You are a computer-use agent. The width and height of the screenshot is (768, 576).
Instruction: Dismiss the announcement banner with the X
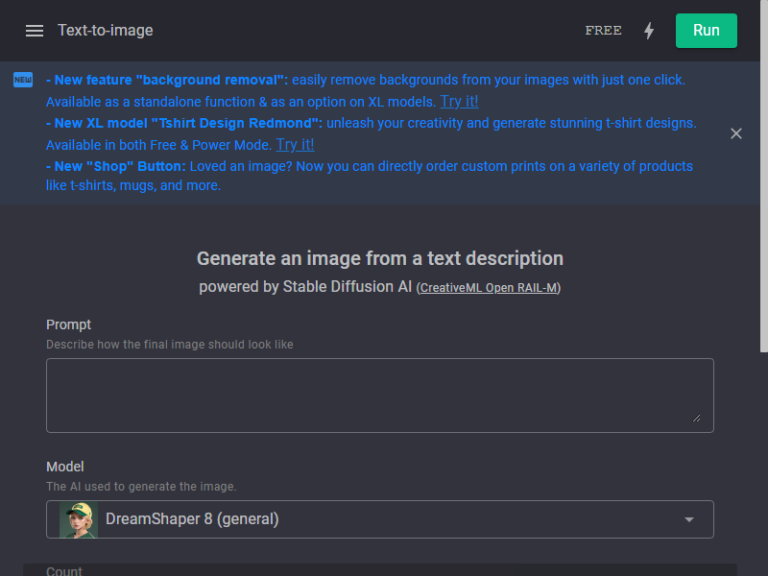click(736, 133)
